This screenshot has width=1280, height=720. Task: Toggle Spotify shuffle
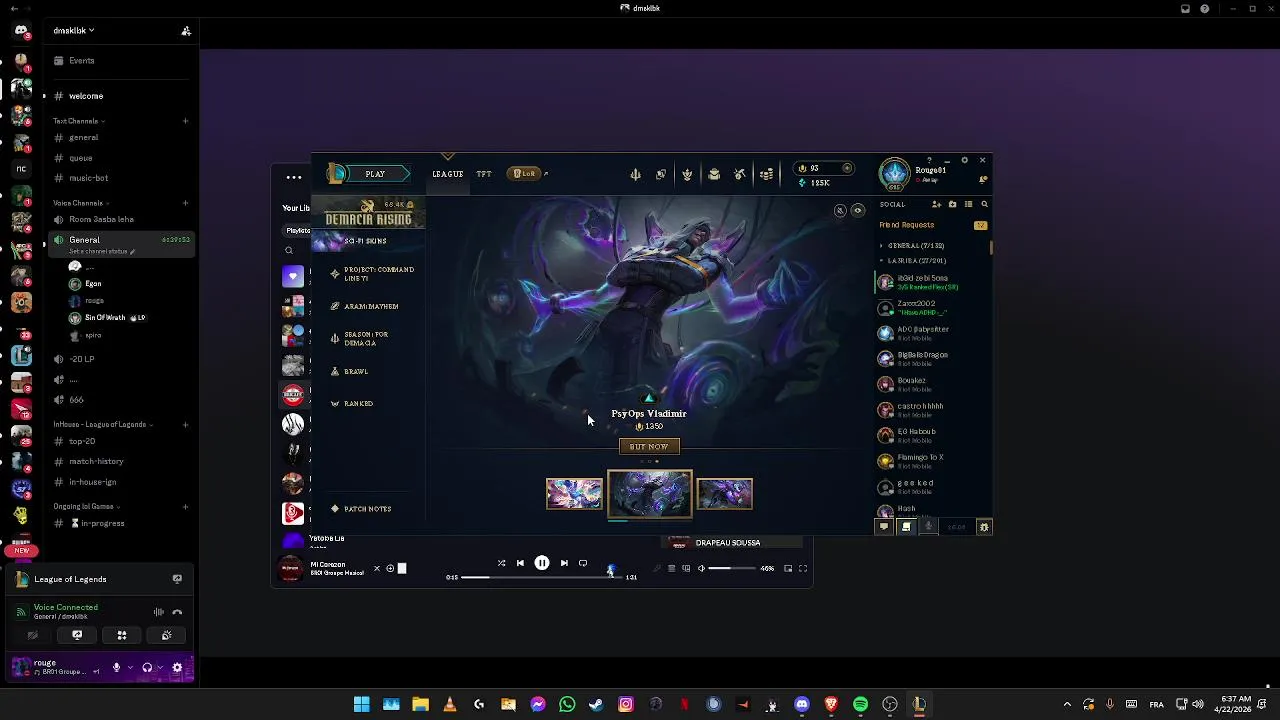501,563
